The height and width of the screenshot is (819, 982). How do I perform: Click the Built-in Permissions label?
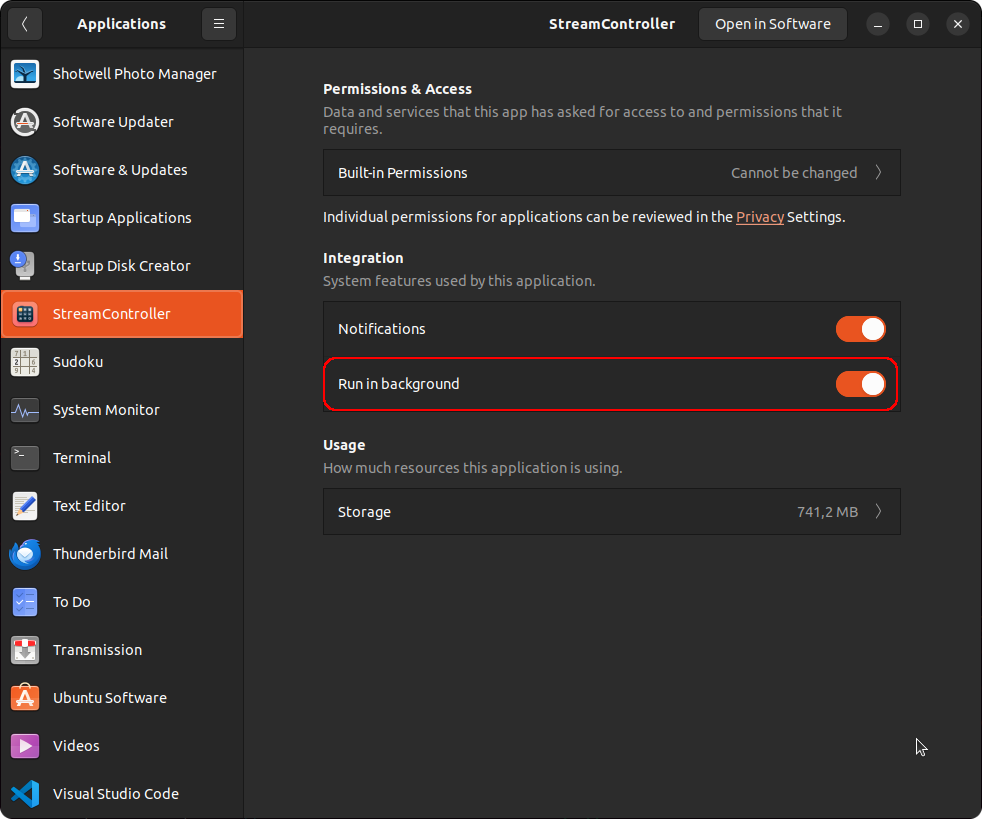click(x=403, y=173)
